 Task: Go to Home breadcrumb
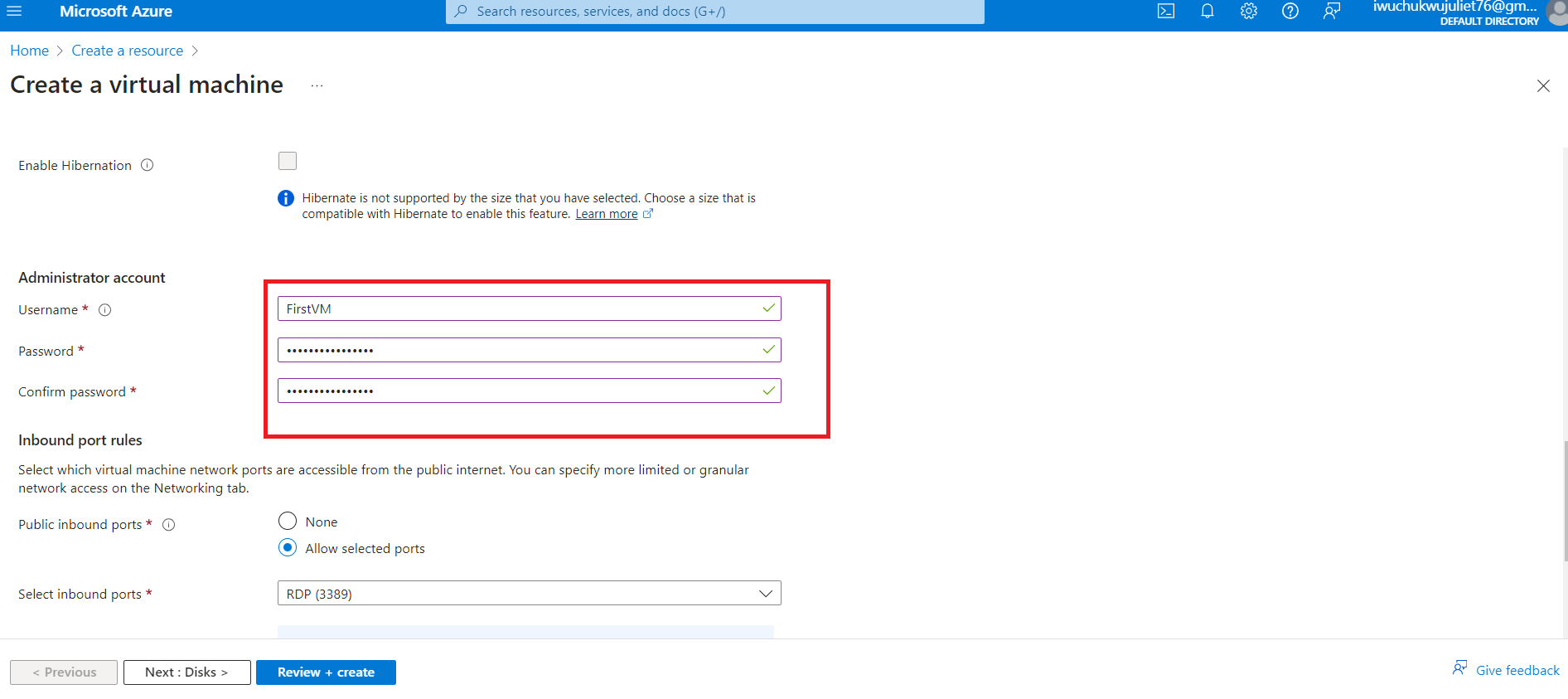click(30, 51)
